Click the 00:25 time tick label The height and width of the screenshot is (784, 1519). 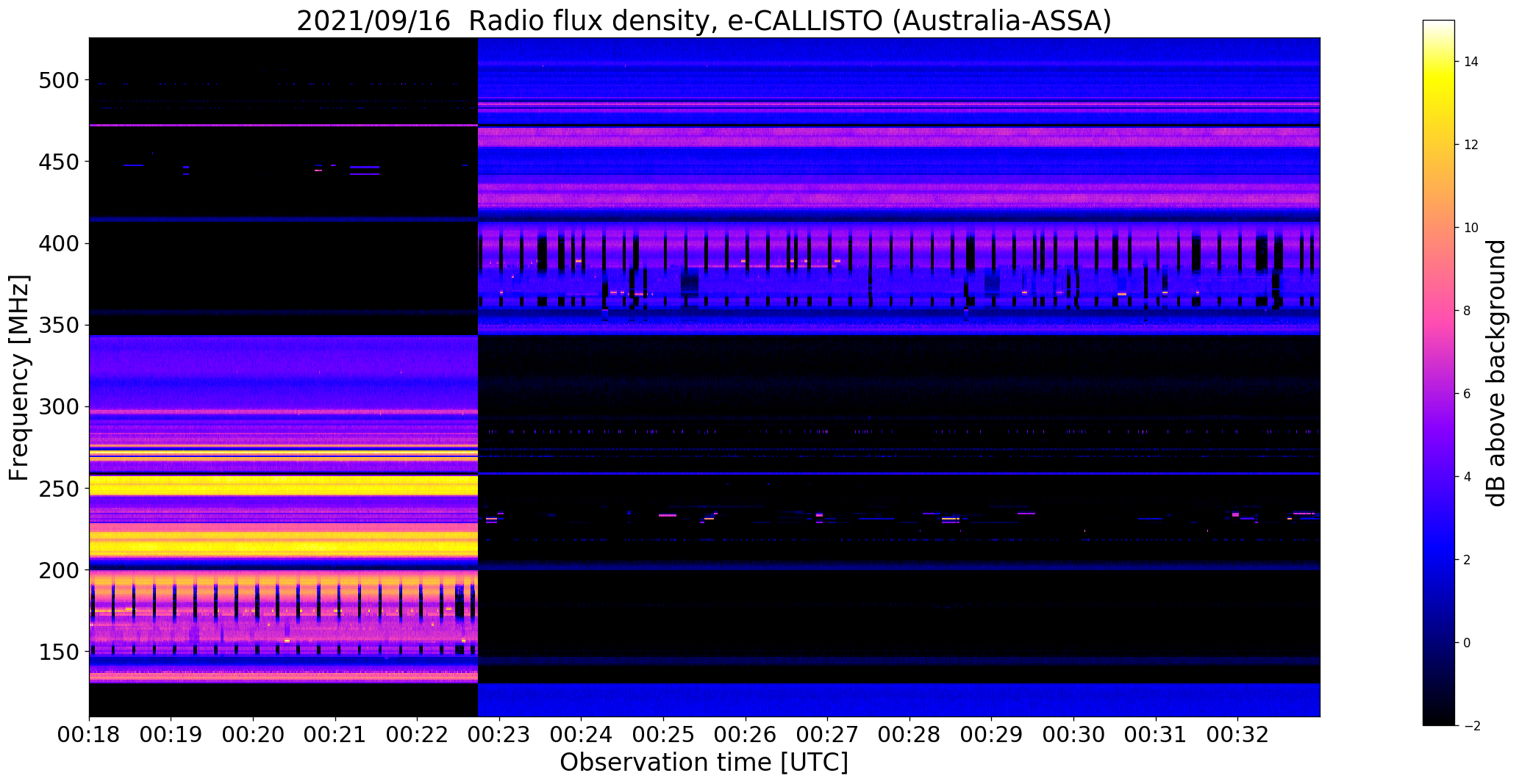pyautogui.click(x=664, y=736)
